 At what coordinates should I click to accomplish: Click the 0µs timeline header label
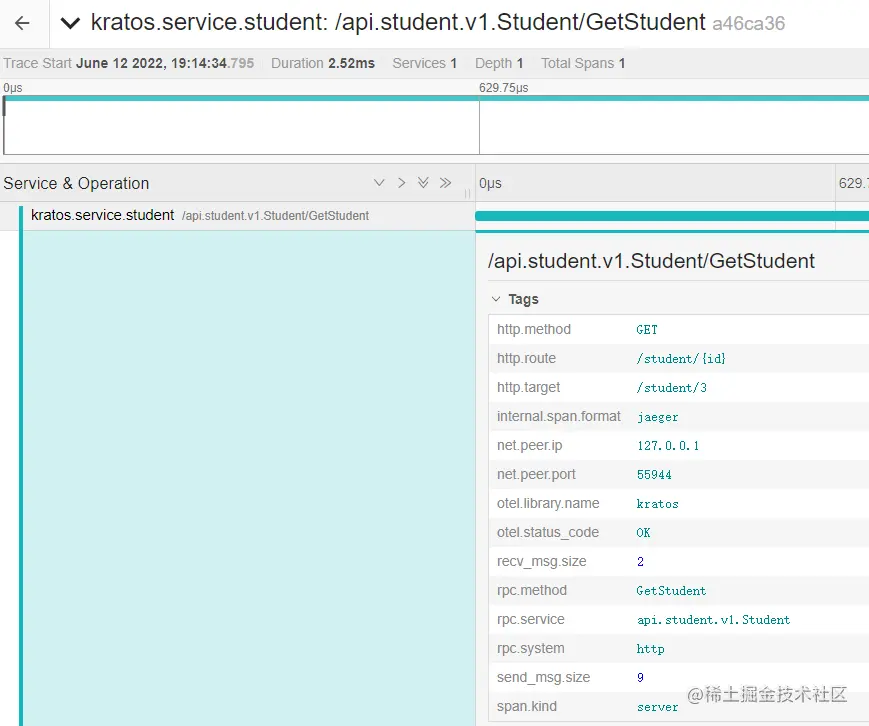point(490,183)
